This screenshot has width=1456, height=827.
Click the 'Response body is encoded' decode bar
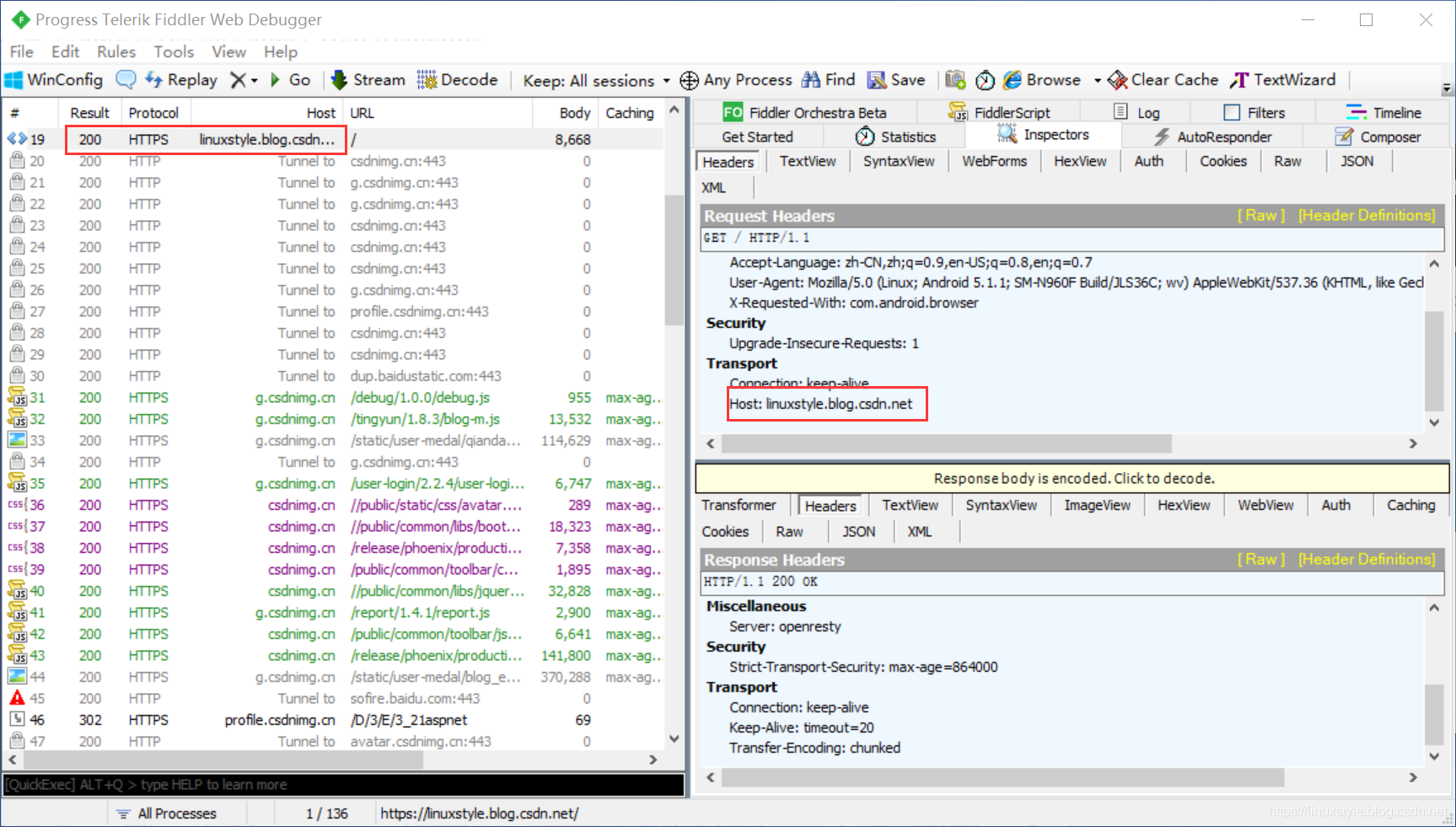tap(1072, 478)
